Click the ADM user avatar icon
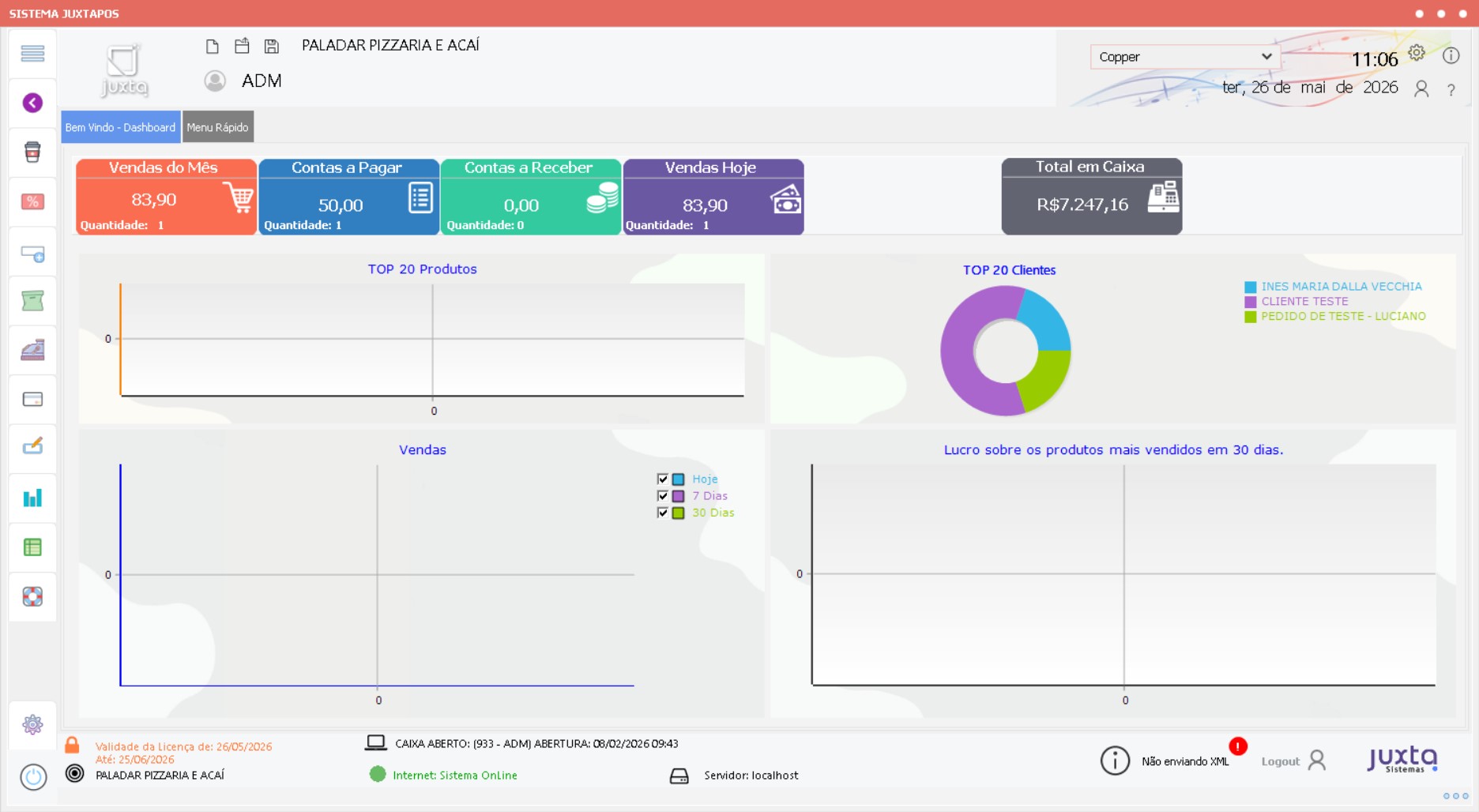 pos(215,81)
